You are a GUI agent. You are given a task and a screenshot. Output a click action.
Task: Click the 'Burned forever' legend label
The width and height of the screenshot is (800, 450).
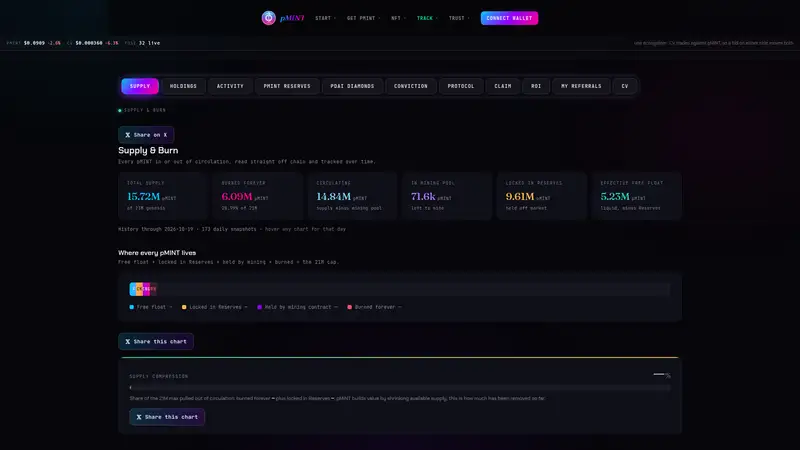(x=375, y=307)
